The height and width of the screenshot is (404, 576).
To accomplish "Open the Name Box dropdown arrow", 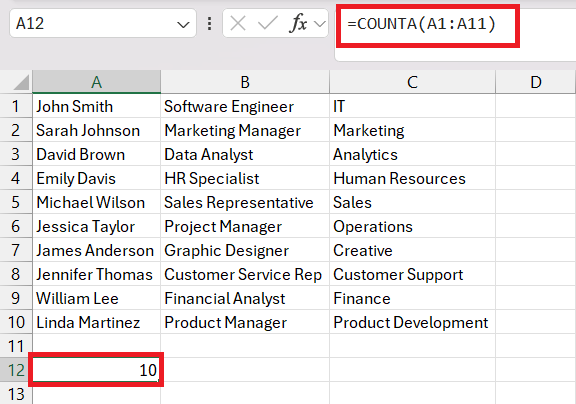I will point(183,25).
